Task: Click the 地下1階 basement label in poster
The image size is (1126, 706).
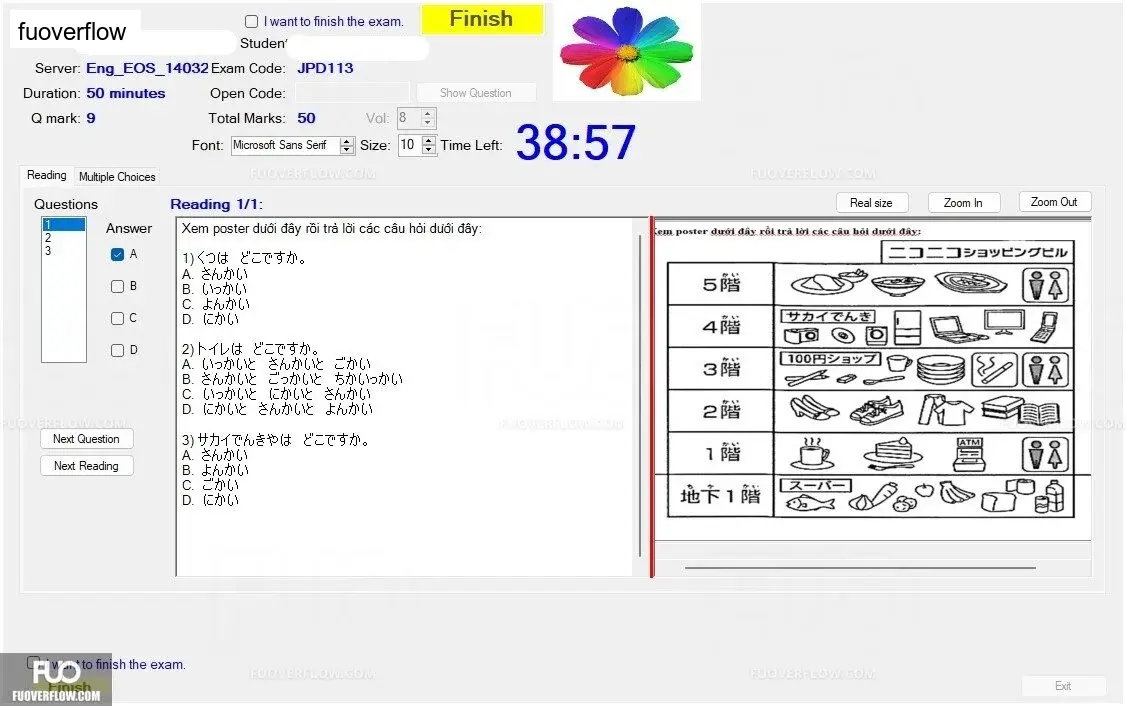Action: coord(721,495)
